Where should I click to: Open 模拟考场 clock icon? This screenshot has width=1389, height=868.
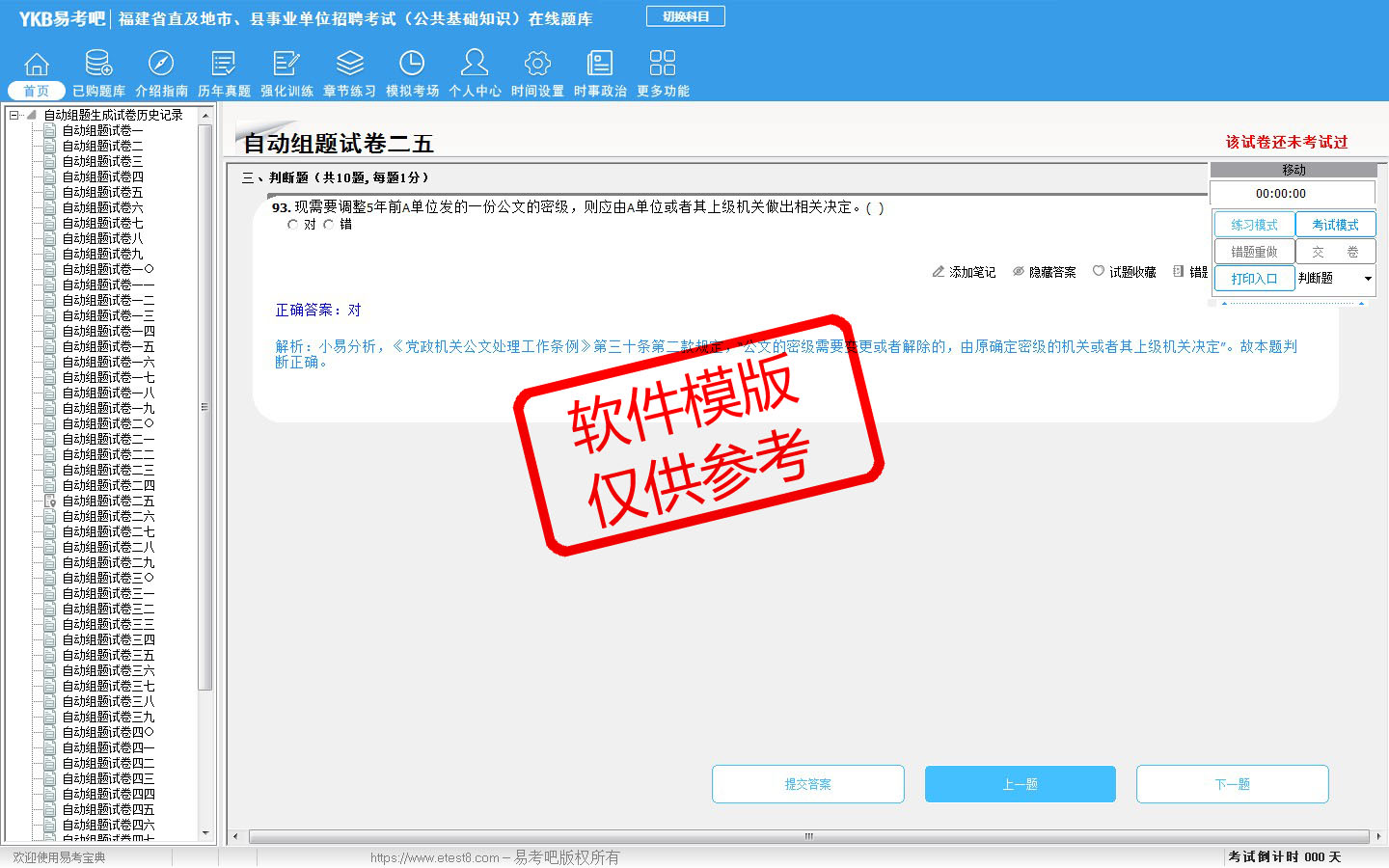click(412, 65)
